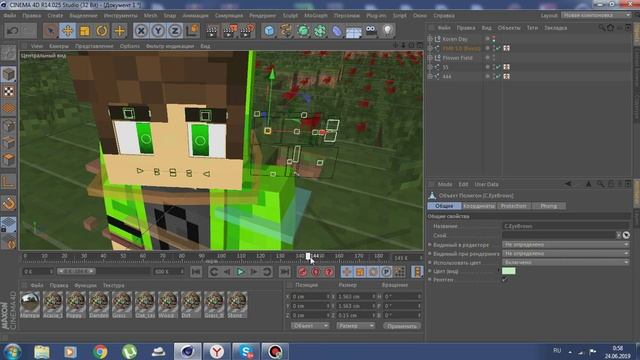
Task: Toggle green checkmark for 55 object
Action: pyautogui.click(x=498, y=67)
